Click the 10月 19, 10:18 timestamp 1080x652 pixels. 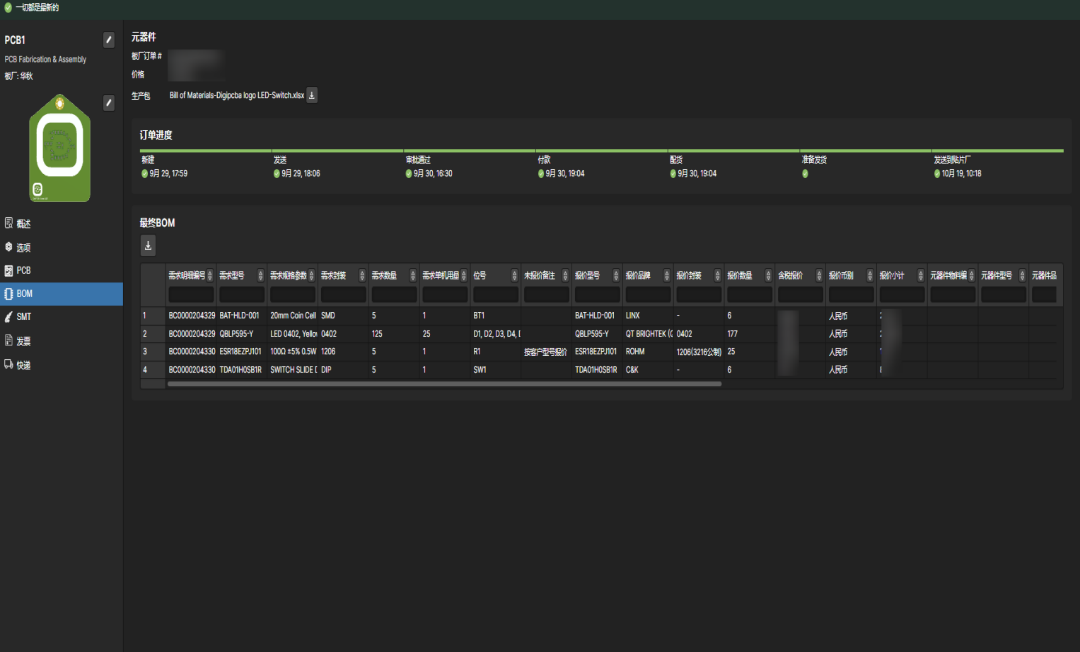tap(962, 173)
